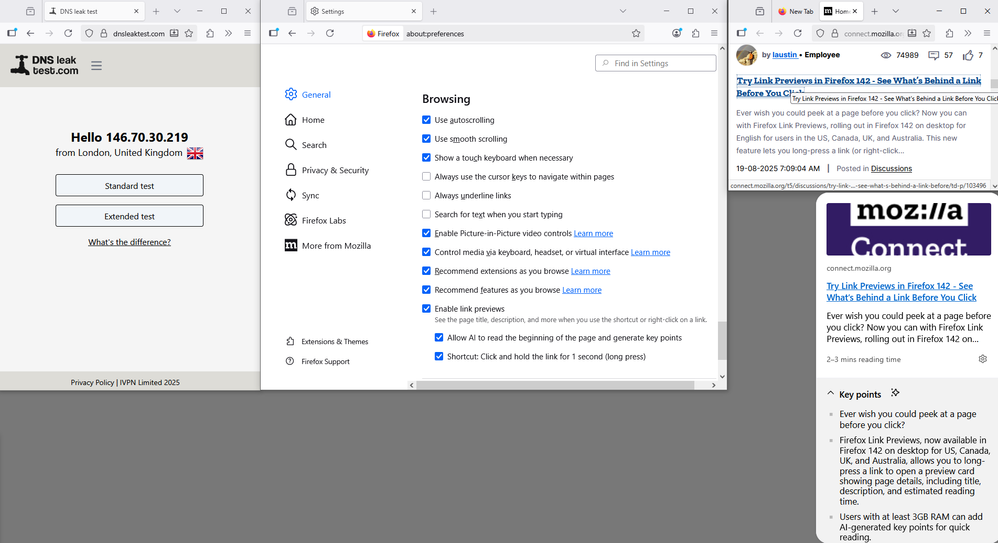Disable the Use autoscrolling checkbox

[x=427, y=120]
